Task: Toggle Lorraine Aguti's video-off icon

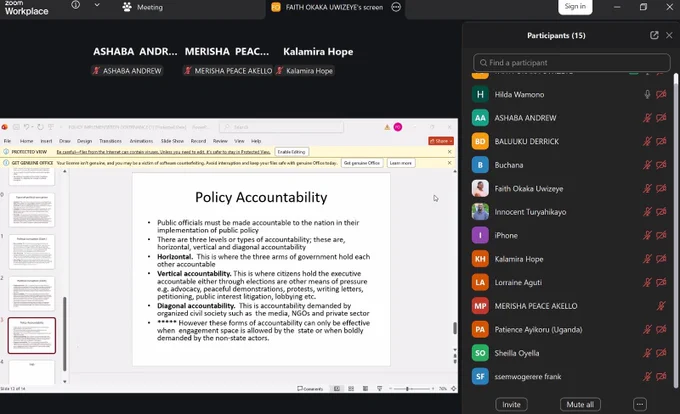Action: pos(661,282)
